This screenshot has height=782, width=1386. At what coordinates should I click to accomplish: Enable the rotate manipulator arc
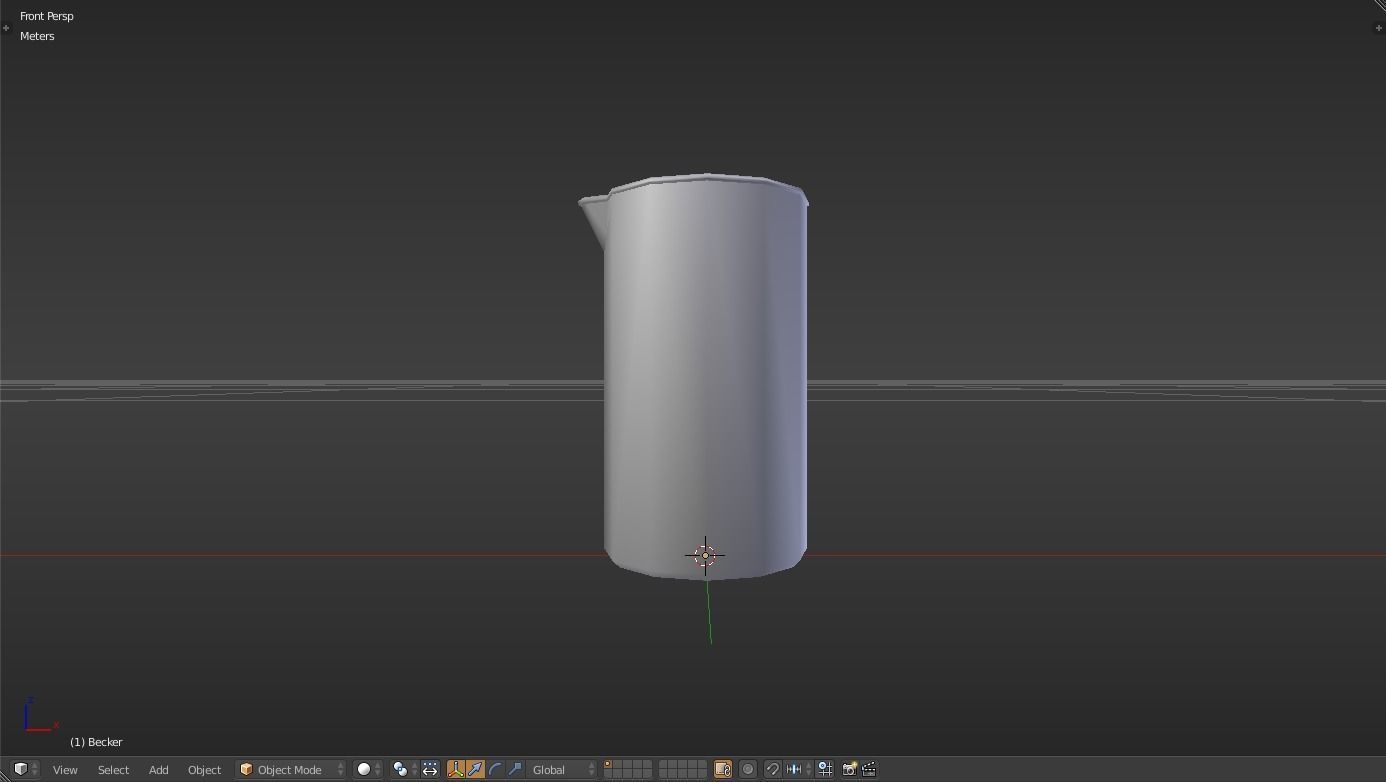point(495,769)
